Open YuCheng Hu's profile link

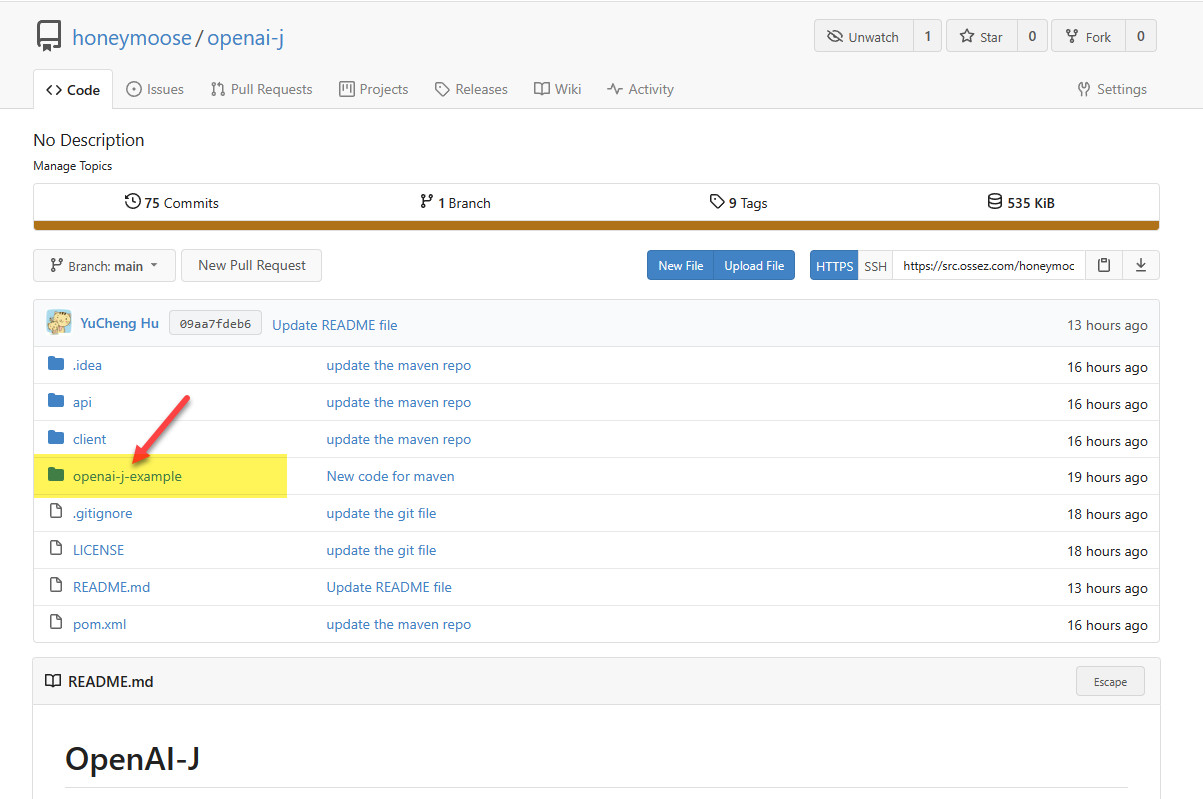pos(119,324)
